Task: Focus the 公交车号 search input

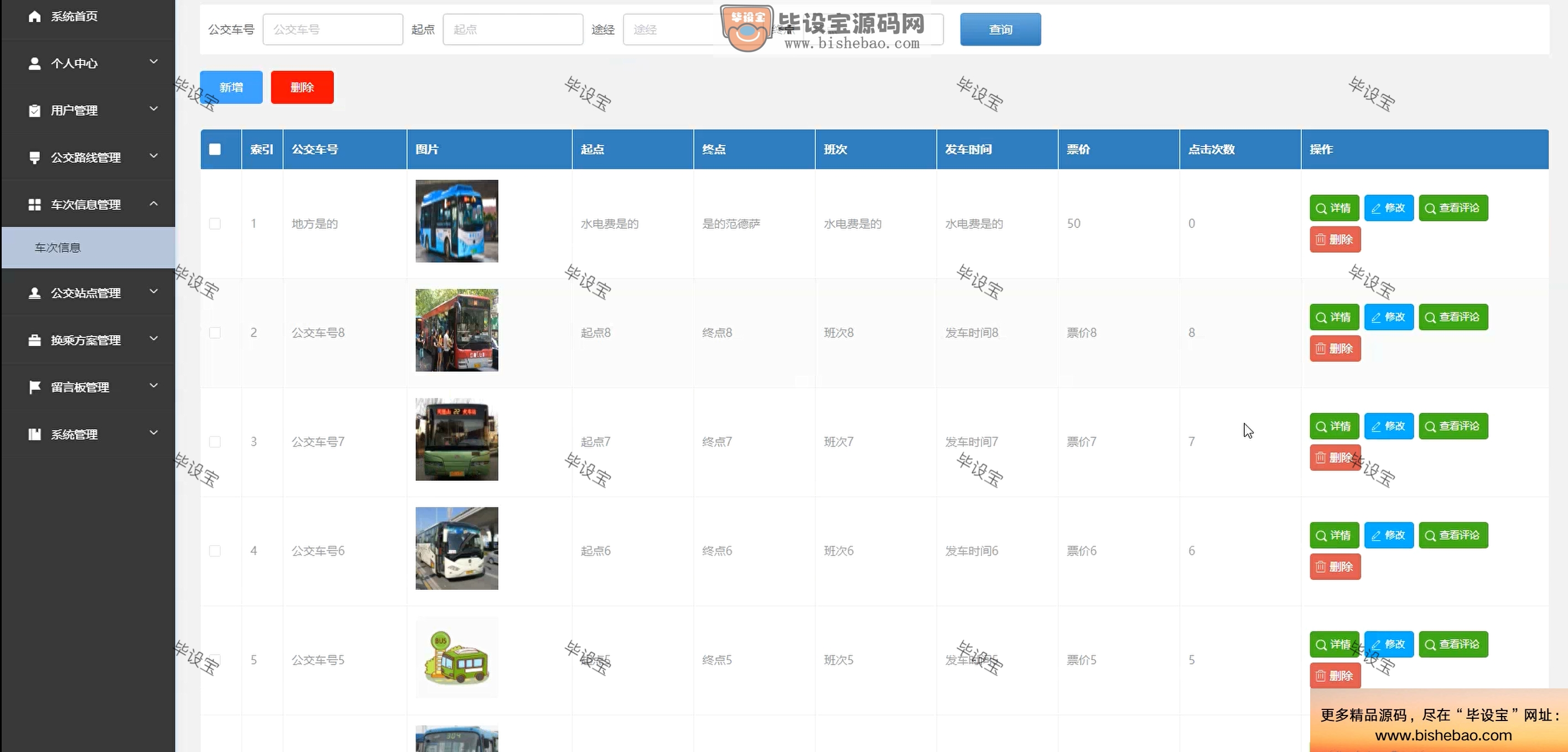Action: click(x=333, y=29)
